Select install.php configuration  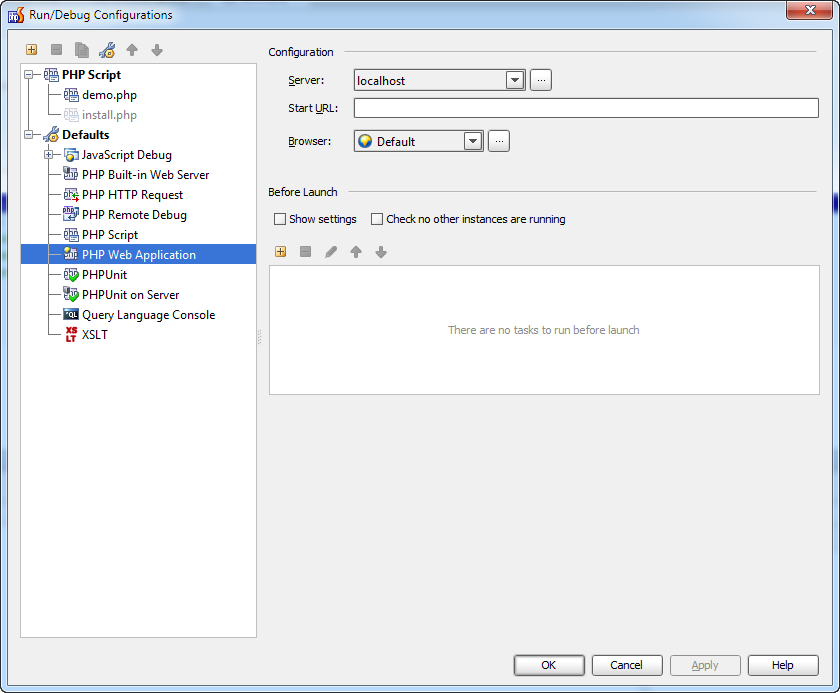coord(109,115)
